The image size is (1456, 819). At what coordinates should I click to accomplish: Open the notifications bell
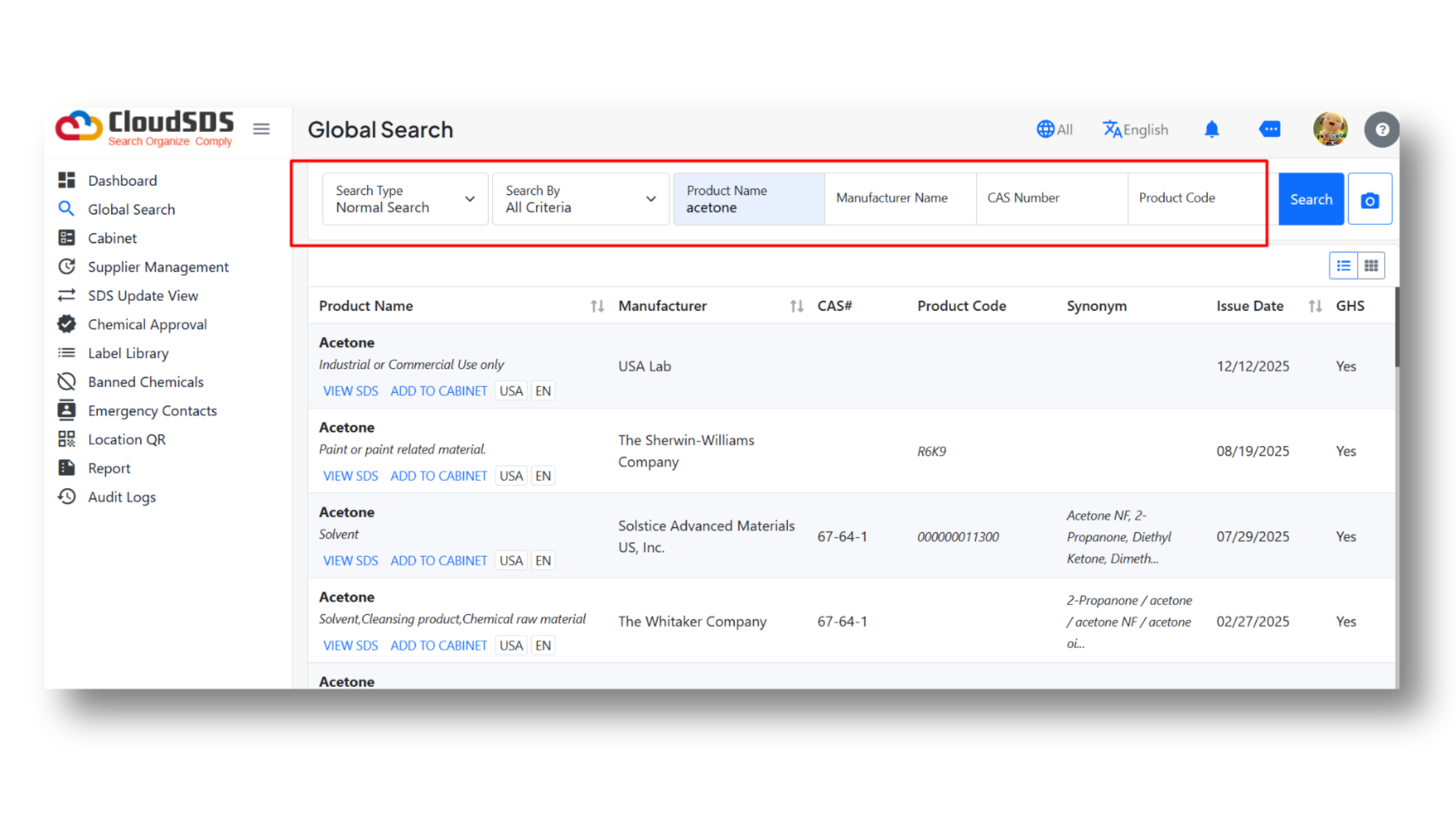[1212, 129]
